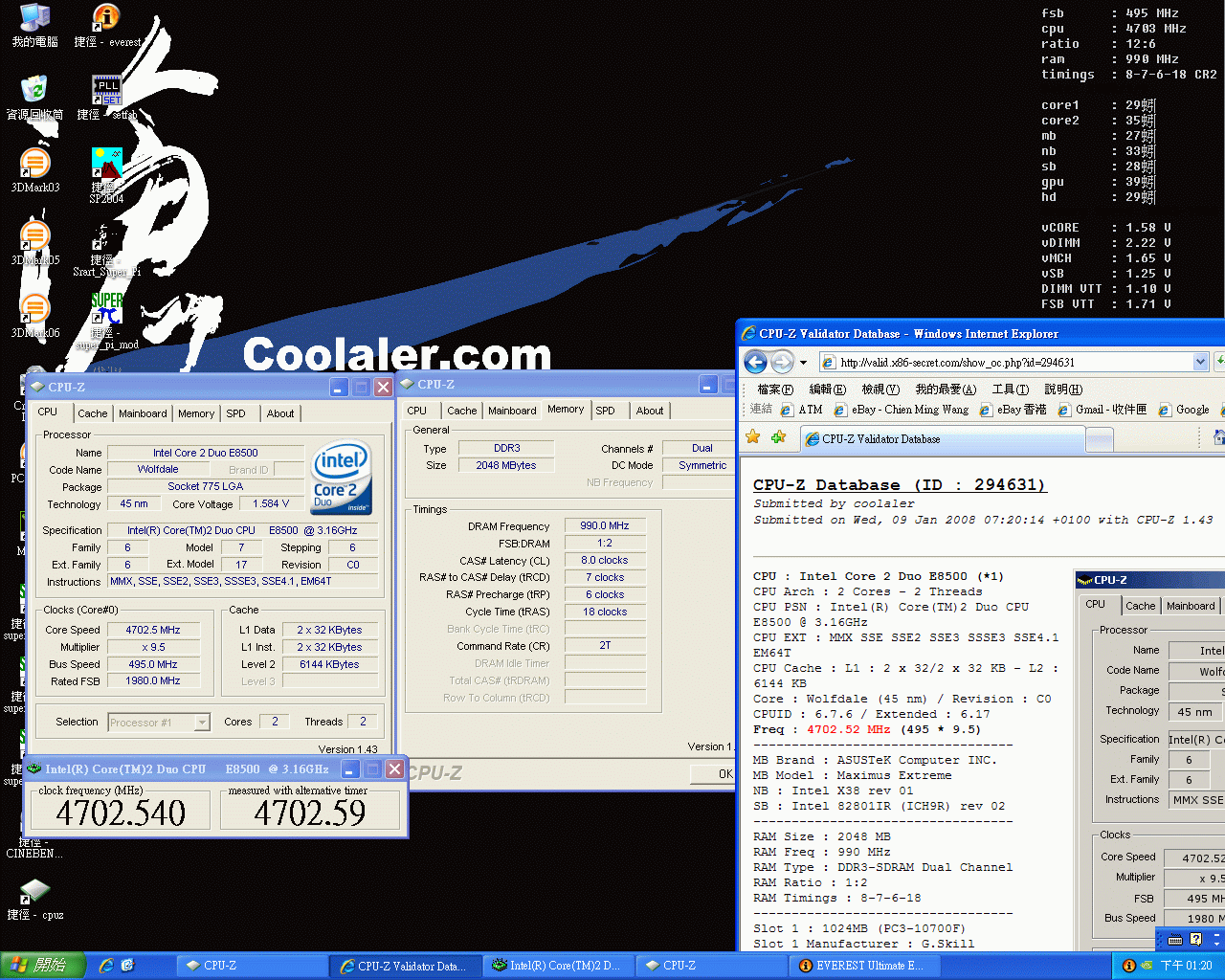The image size is (1225, 980).
Task: Switch to EVEREST Ultimate taskbar button
Action: coord(861,966)
